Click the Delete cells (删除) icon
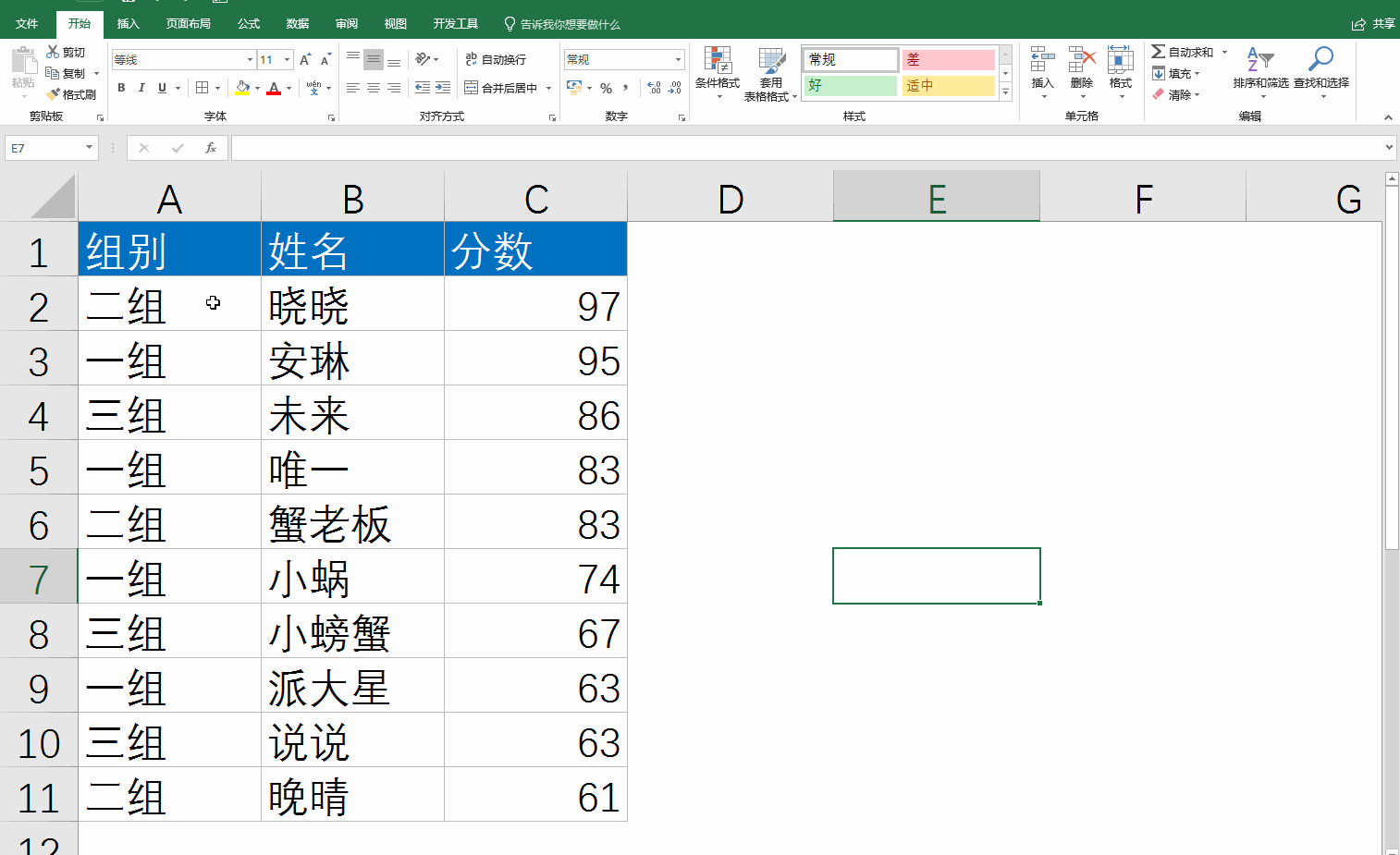This screenshot has height=855, width=1400. click(1082, 61)
